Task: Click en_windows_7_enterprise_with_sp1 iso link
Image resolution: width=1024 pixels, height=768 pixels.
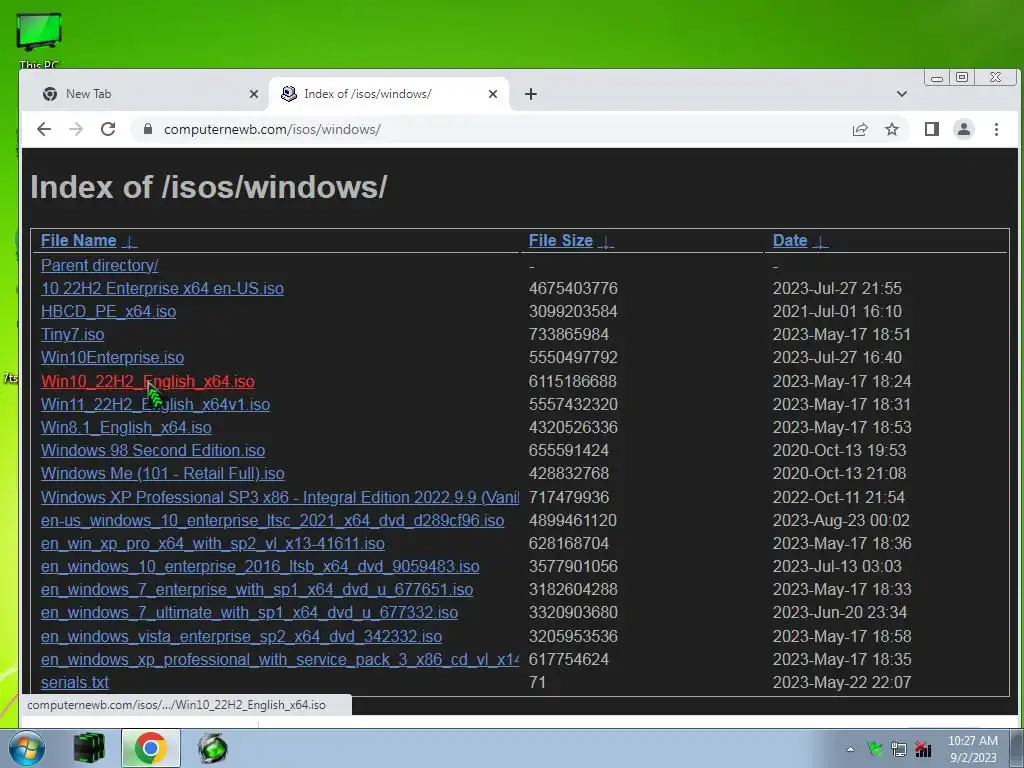Action: [257, 589]
